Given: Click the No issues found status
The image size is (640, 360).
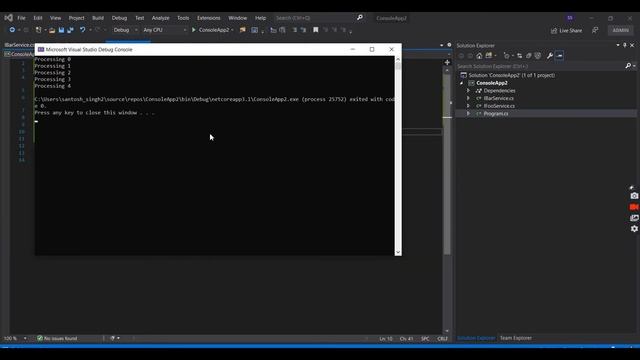Looking at the screenshot, I should click(57, 338).
